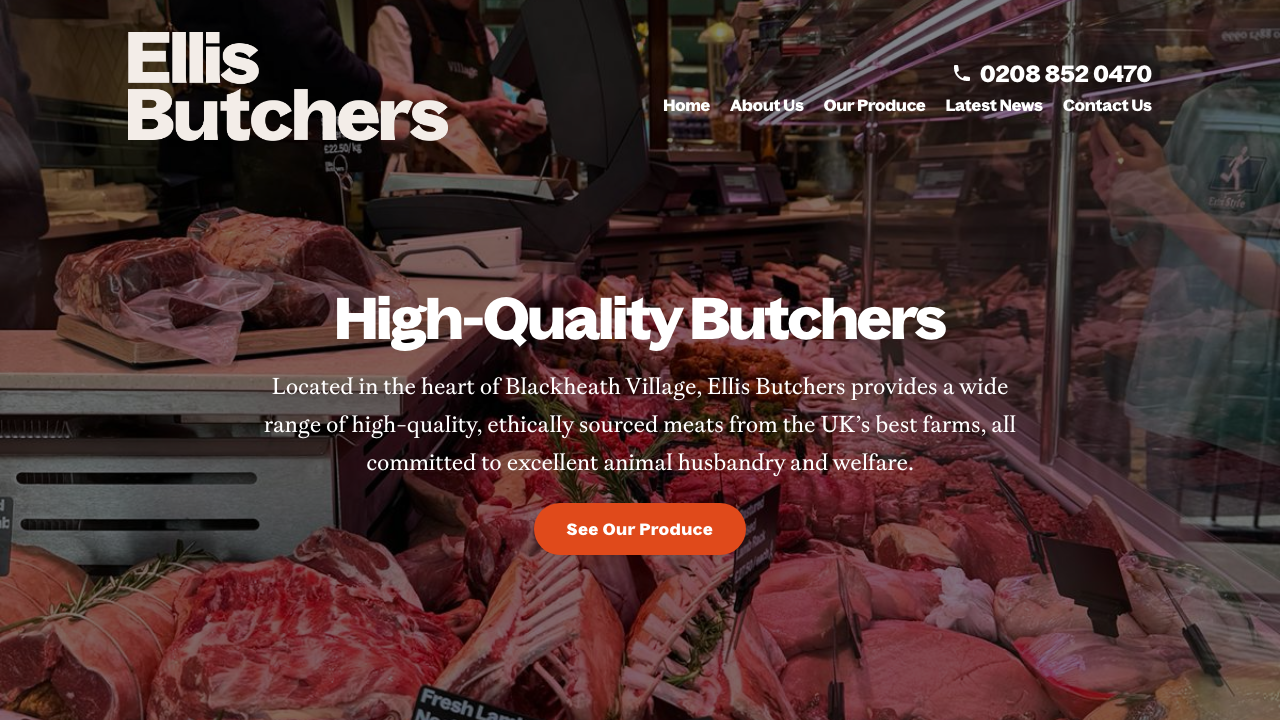Click the High-Quality Butchers heading
The width and height of the screenshot is (1280, 720).
pos(640,320)
